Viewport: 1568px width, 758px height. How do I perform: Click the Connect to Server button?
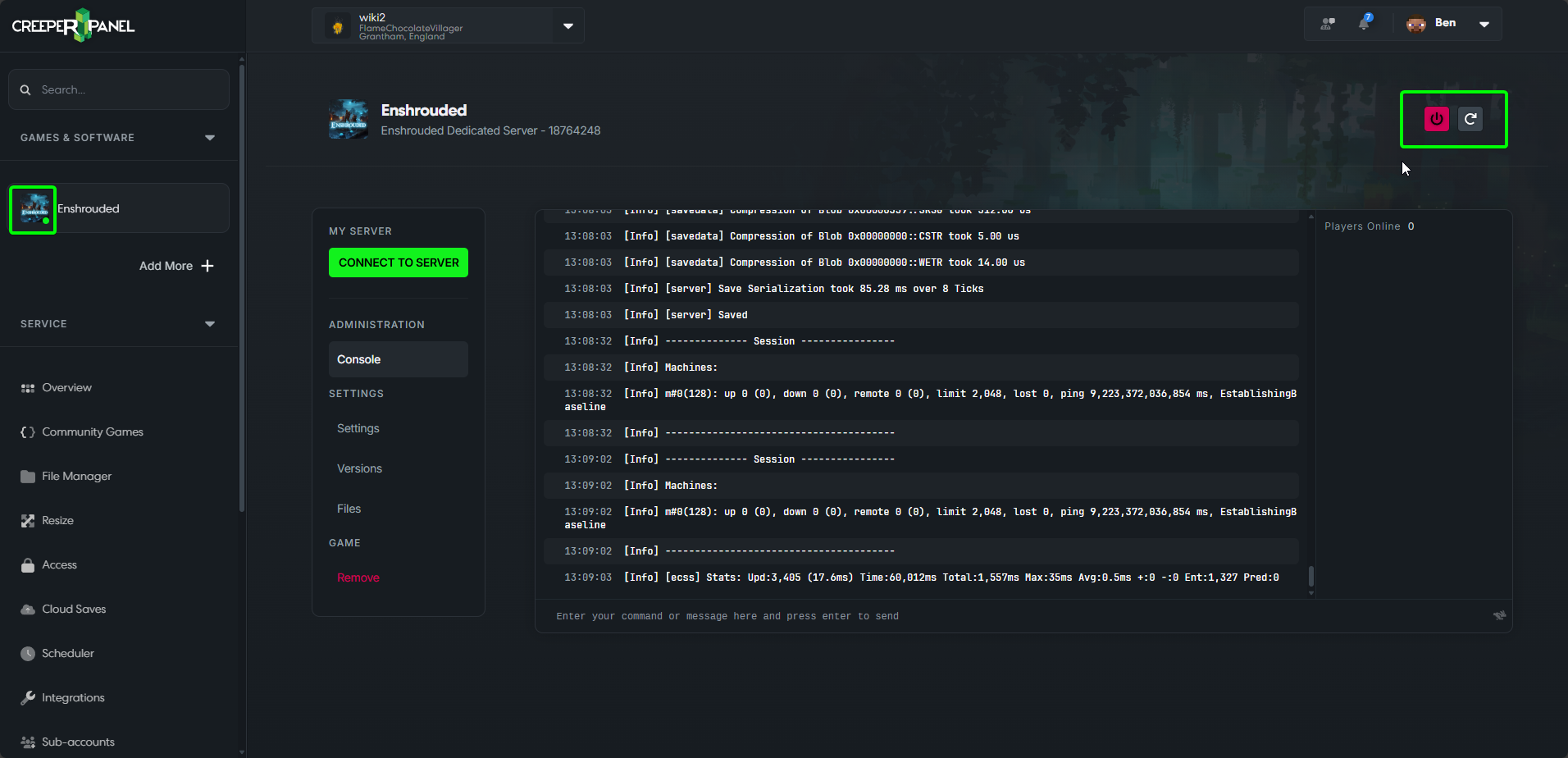399,263
